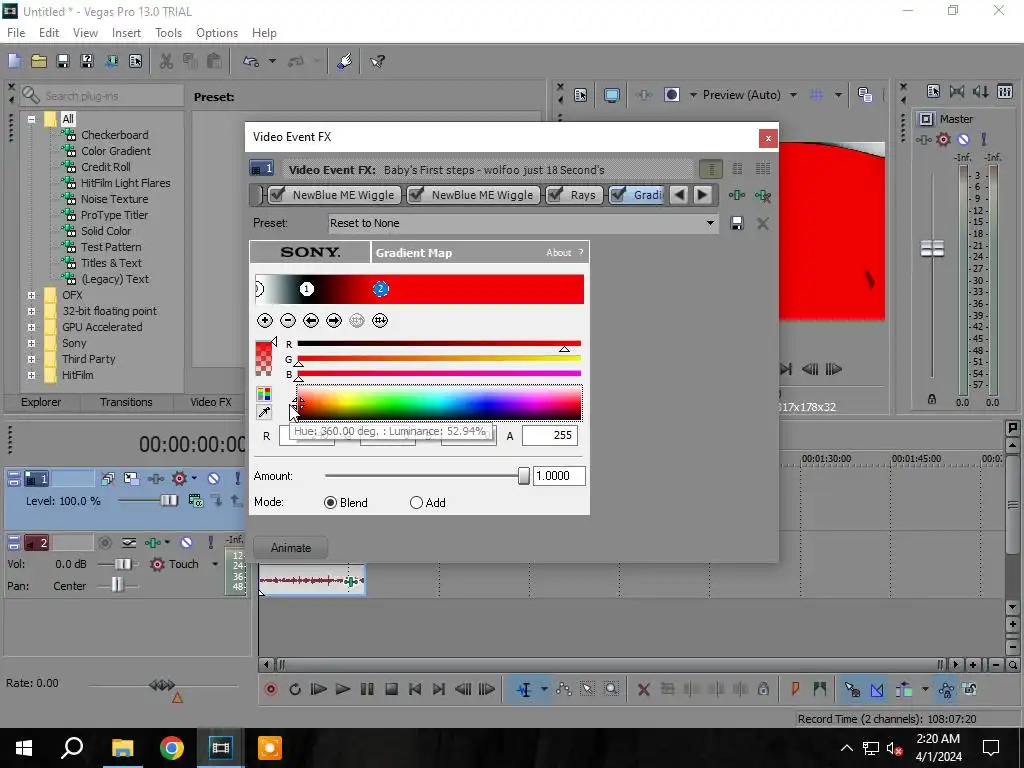Image resolution: width=1024 pixels, height=768 pixels.
Task: Toggle arm for record on audio track 2
Action: click(104, 542)
